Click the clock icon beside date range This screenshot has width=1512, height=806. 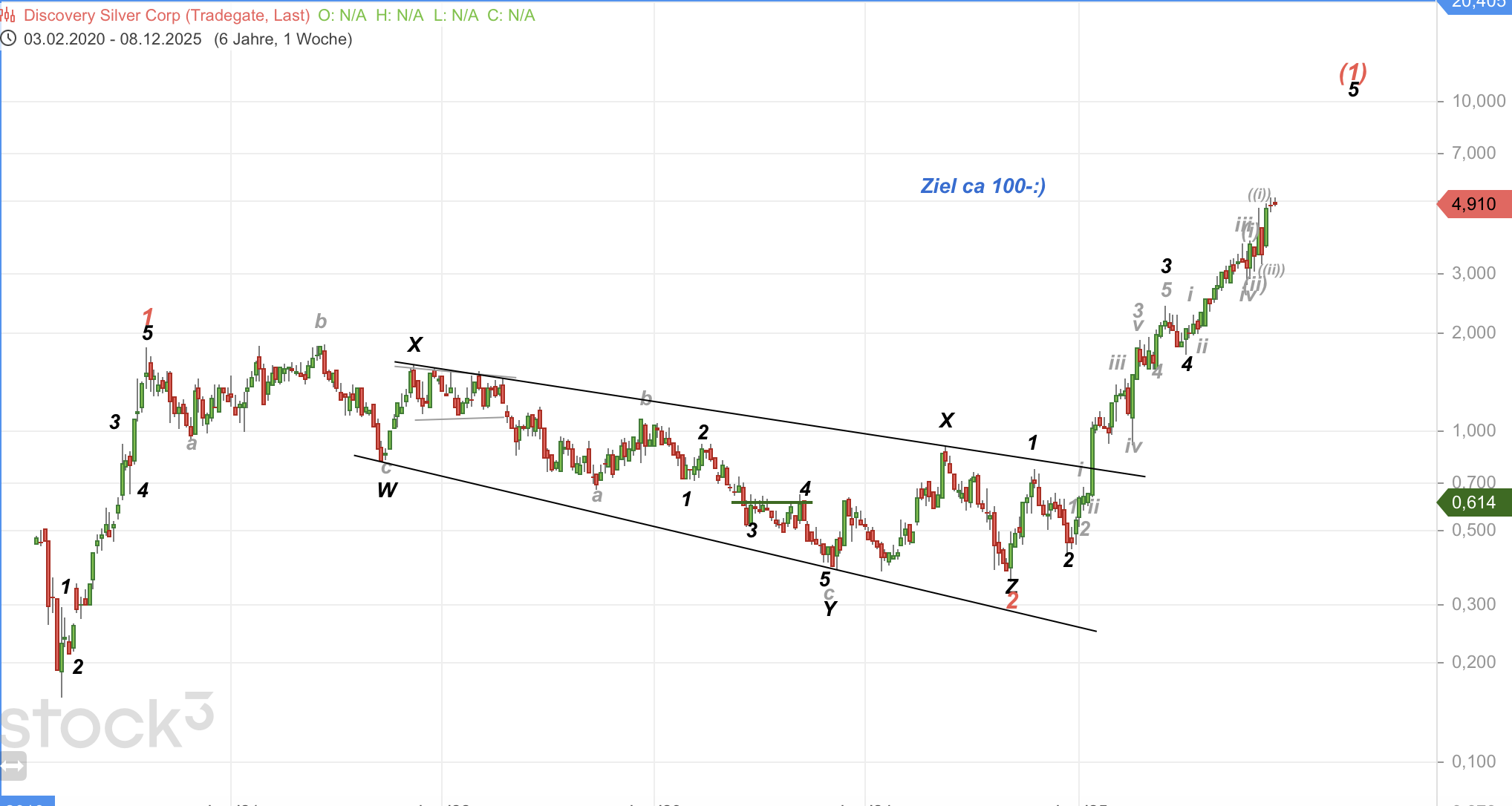pos(8,39)
